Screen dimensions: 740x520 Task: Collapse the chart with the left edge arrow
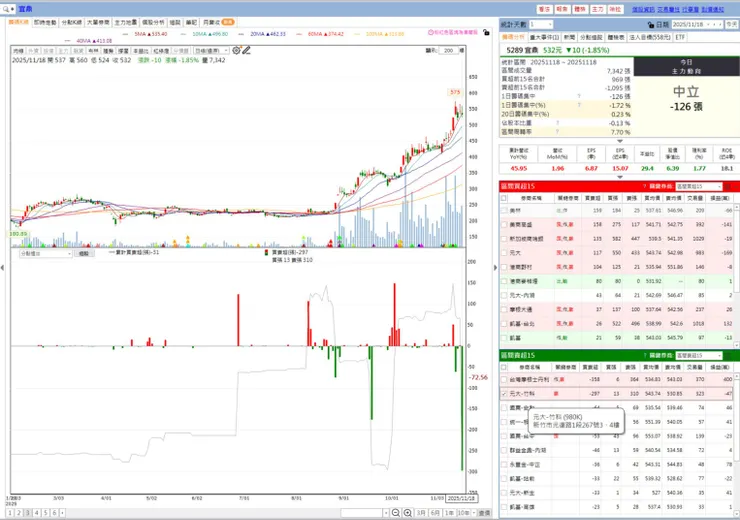2,268
